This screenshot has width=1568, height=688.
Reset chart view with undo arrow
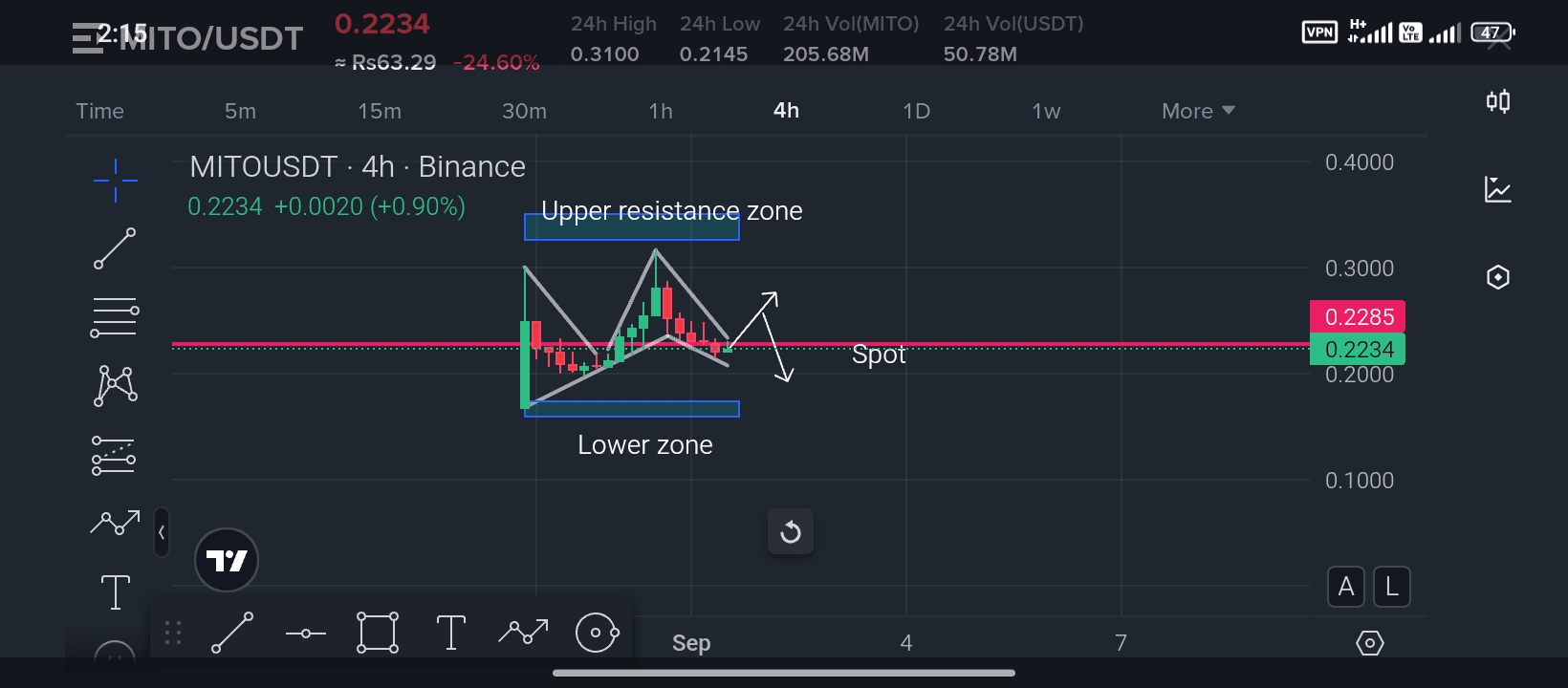click(791, 531)
